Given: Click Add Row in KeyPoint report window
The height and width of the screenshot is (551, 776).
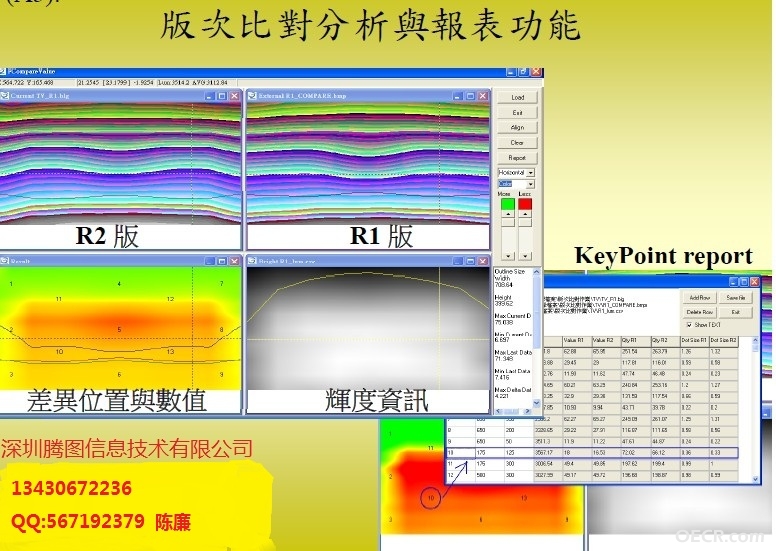Looking at the screenshot, I should (700, 298).
